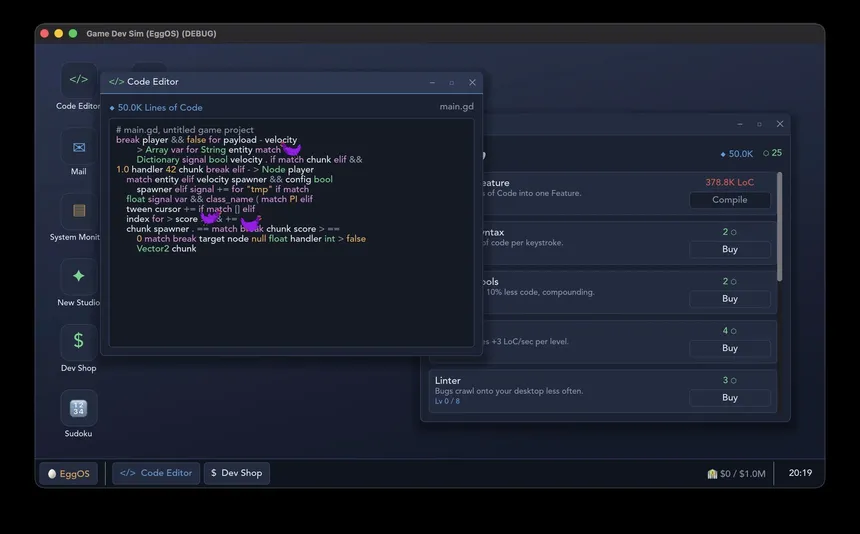Click the Dev Shop scrollbar

pos(779,228)
